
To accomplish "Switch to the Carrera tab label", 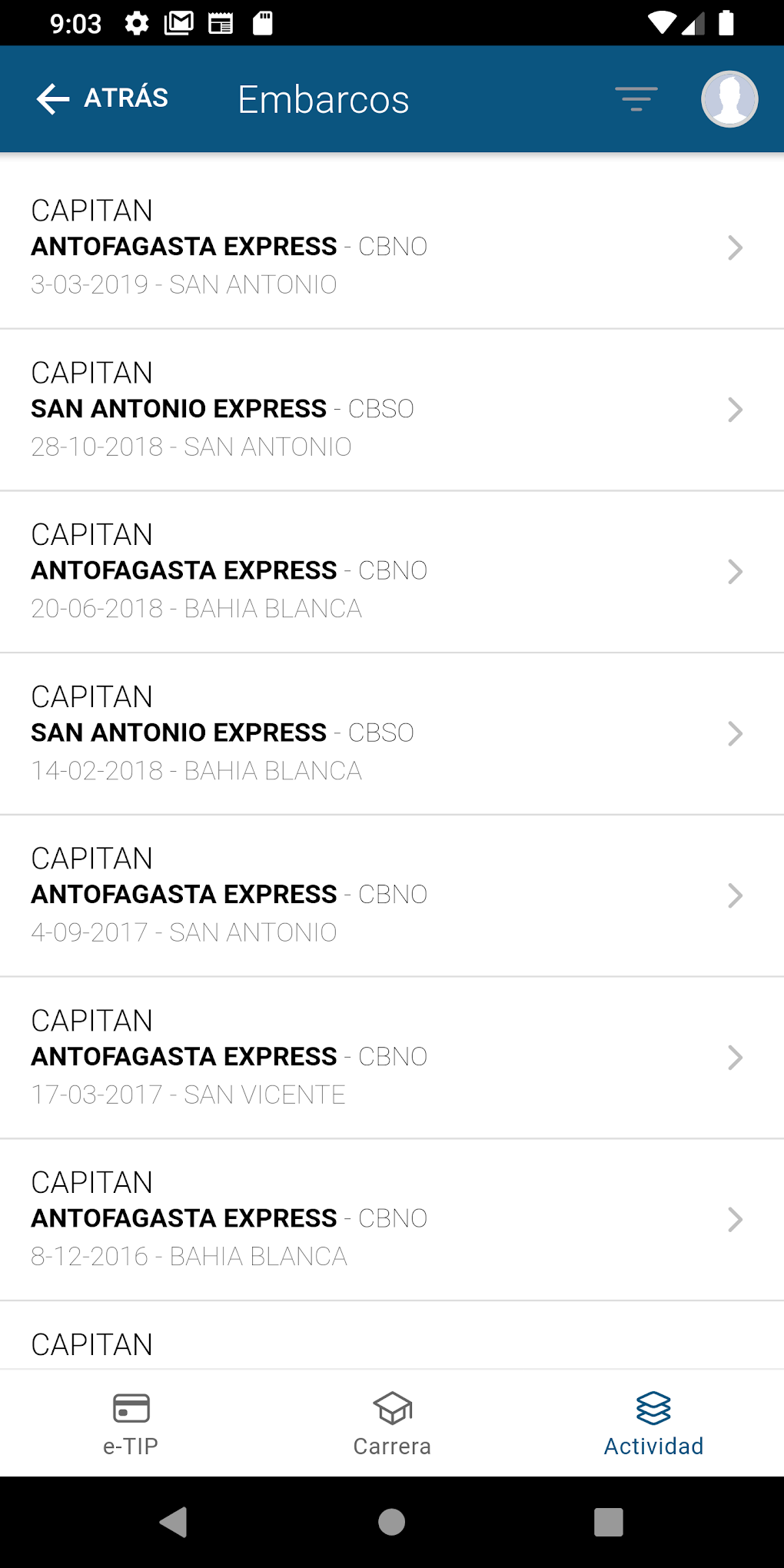I will pos(392,1447).
